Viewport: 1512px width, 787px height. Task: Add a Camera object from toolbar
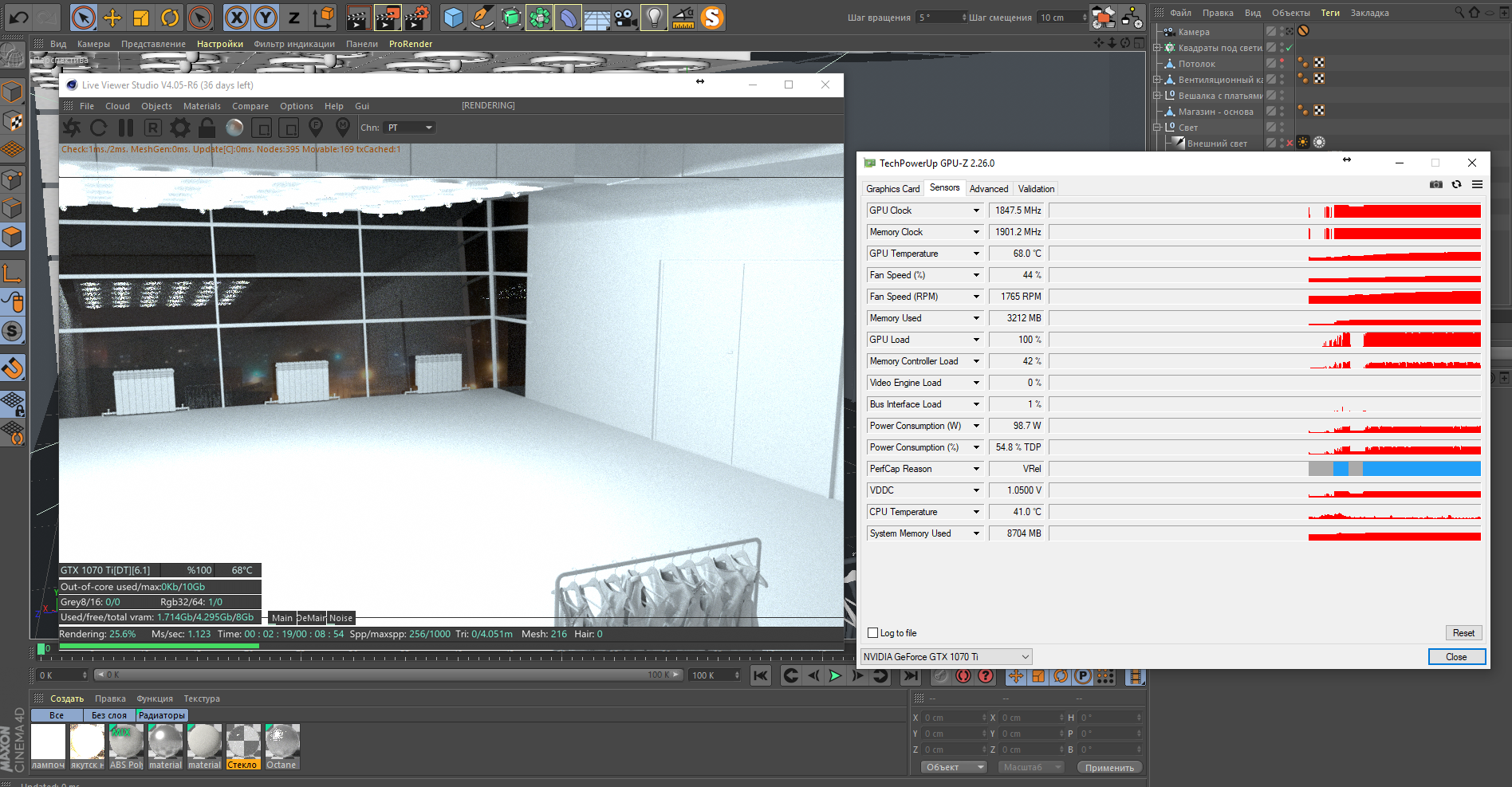(626, 17)
